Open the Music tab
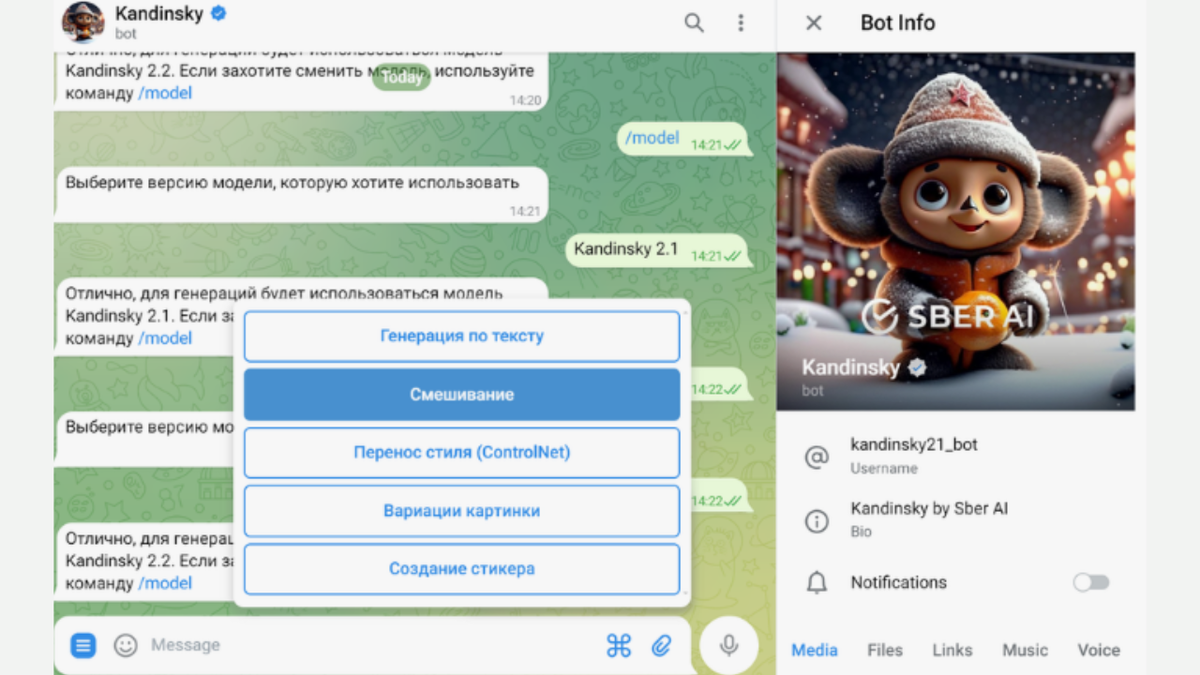This screenshot has width=1200, height=675. tap(1025, 650)
